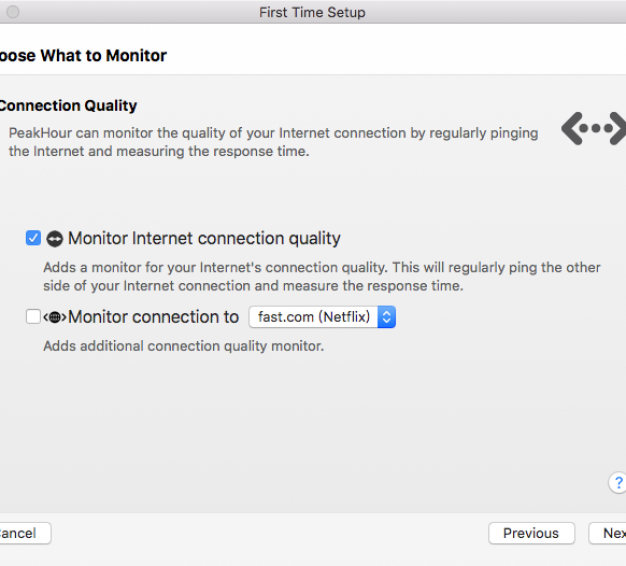
Task: Open help with the question mark icon
Action: (x=617, y=483)
